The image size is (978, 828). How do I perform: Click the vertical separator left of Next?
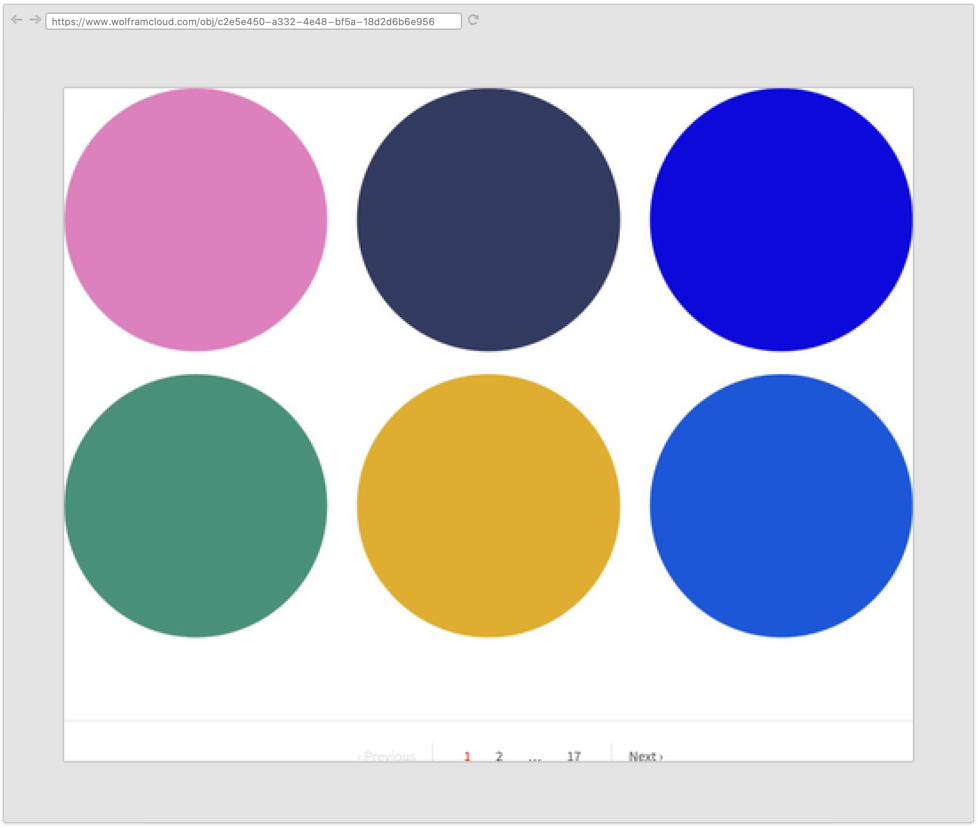(x=611, y=753)
